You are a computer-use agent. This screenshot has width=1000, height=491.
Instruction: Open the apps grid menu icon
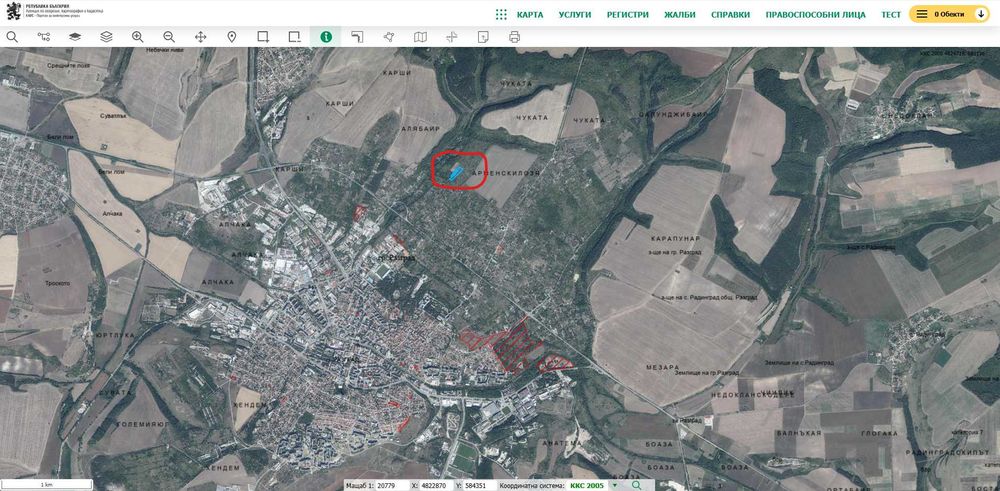501,15
